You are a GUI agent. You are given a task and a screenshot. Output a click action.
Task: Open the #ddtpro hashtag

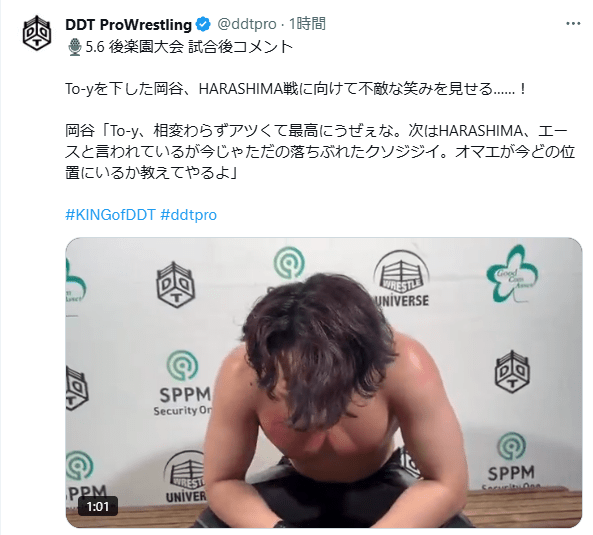coord(188,215)
